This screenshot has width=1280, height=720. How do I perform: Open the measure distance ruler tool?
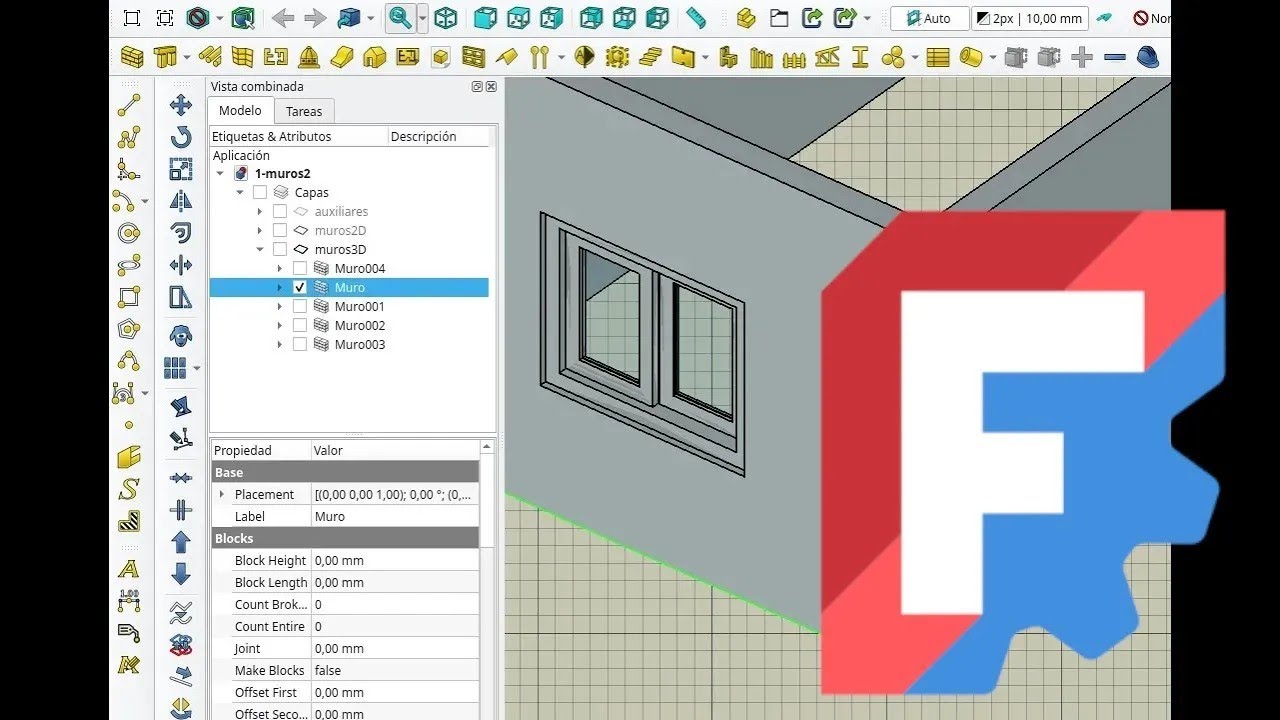(696, 18)
